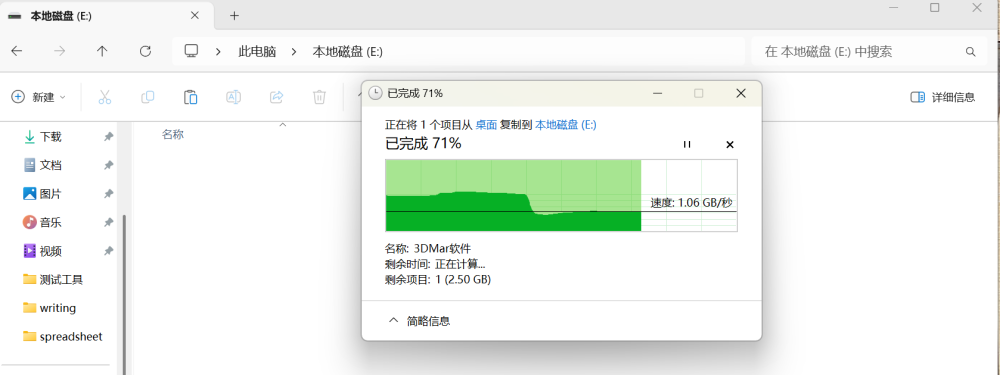Screen dimensions: 1000x375
Task: Click the 已完成 71% heading text
Action: pos(423,143)
